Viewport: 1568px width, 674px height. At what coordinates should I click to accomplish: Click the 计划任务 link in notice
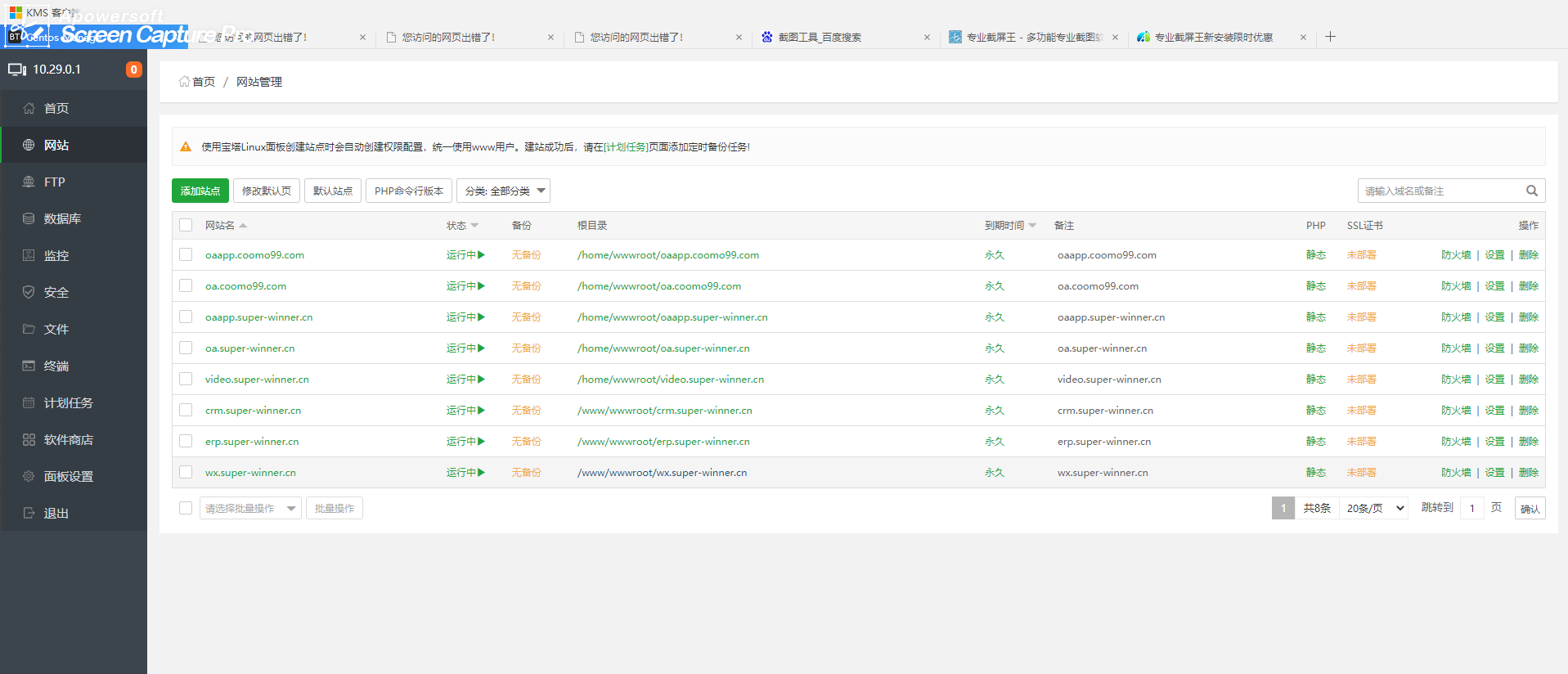(x=626, y=146)
